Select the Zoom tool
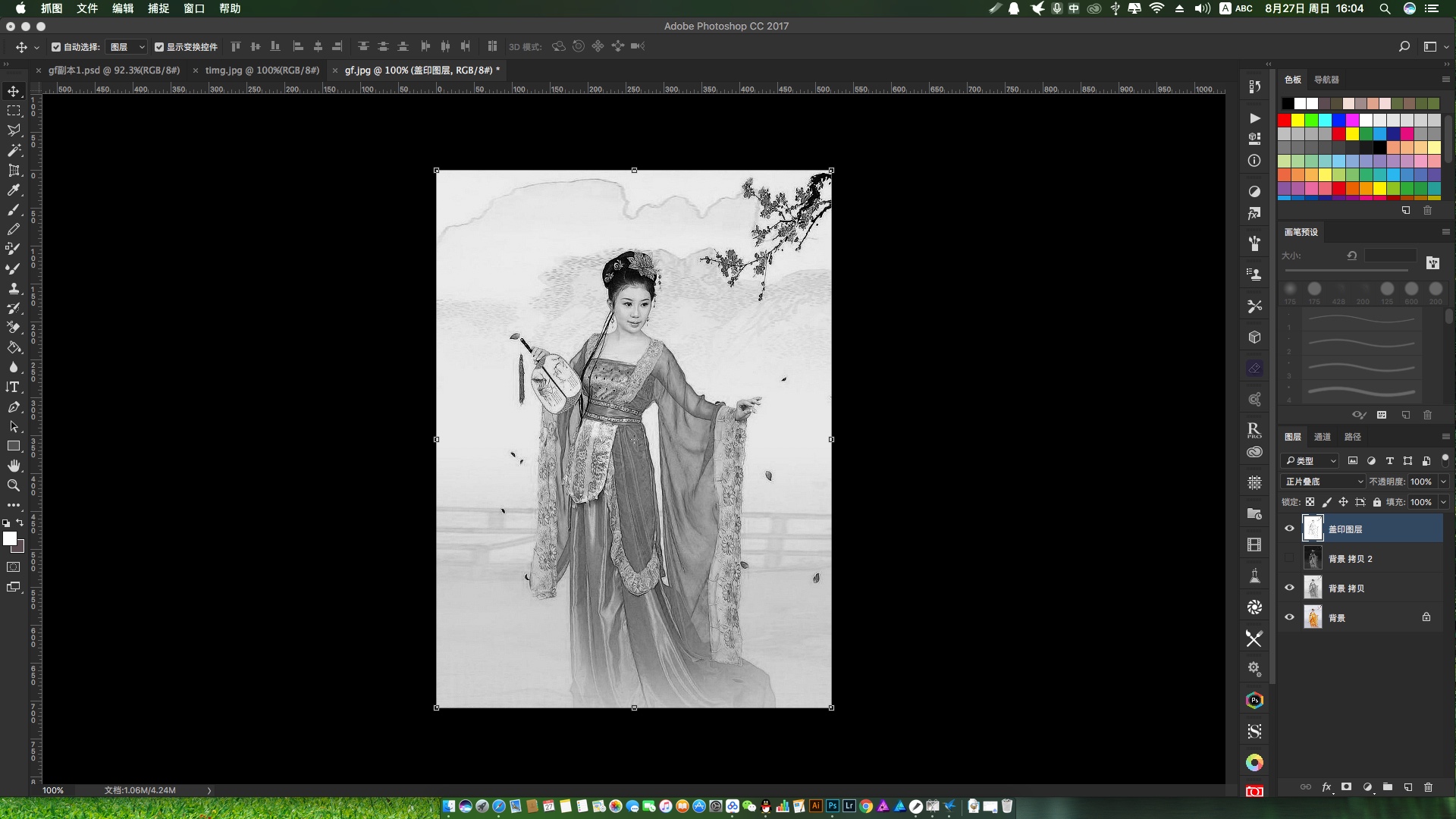The image size is (1456, 819). (x=14, y=485)
